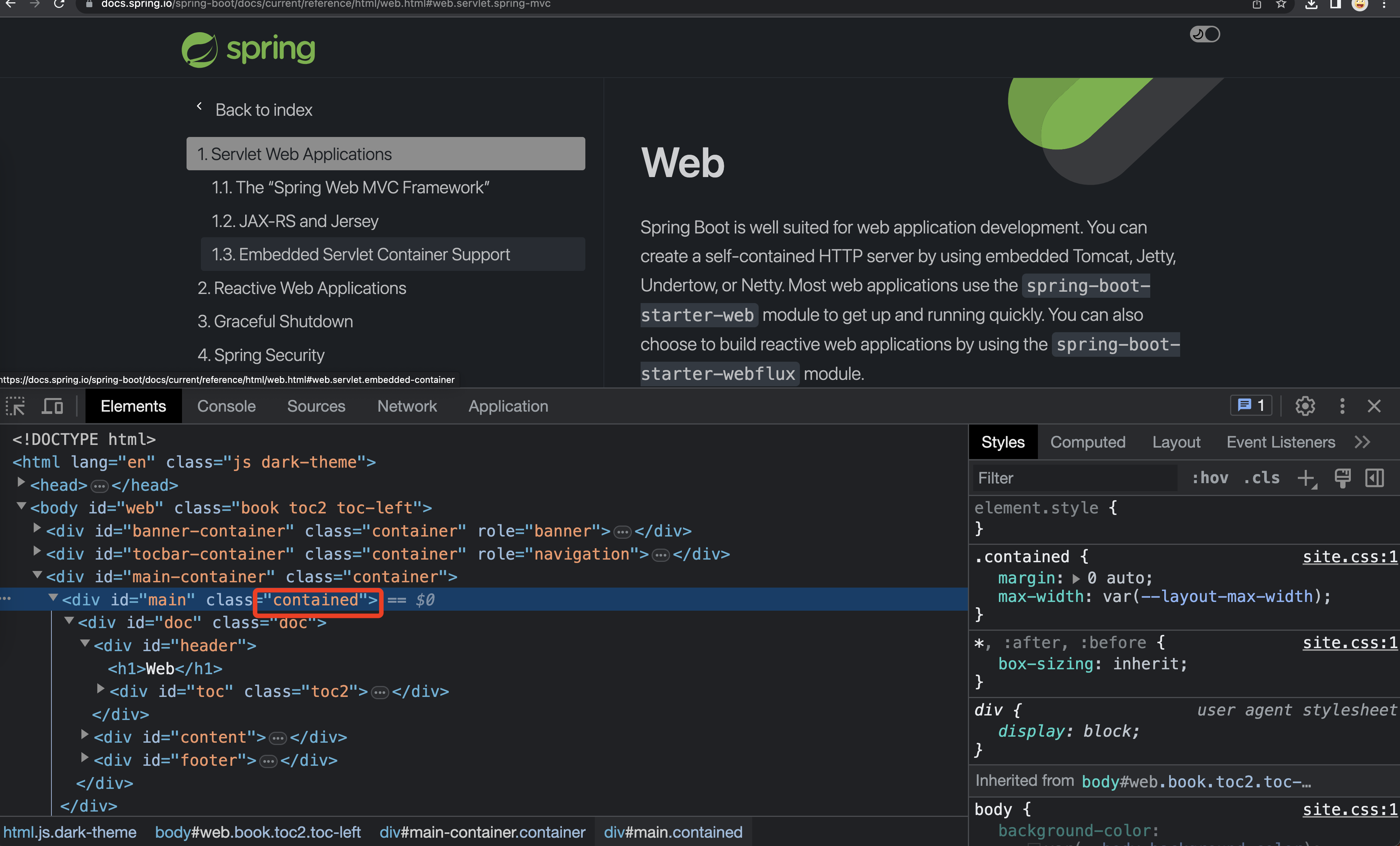
Task: Open the Computed styles tab
Action: pyautogui.click(x=1087, y=442)
